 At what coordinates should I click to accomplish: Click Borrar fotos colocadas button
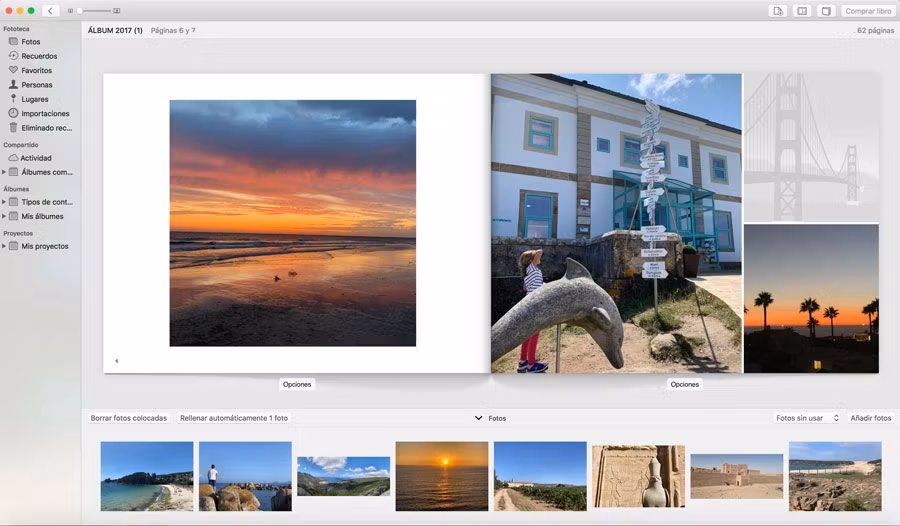(x=129, y=418)
